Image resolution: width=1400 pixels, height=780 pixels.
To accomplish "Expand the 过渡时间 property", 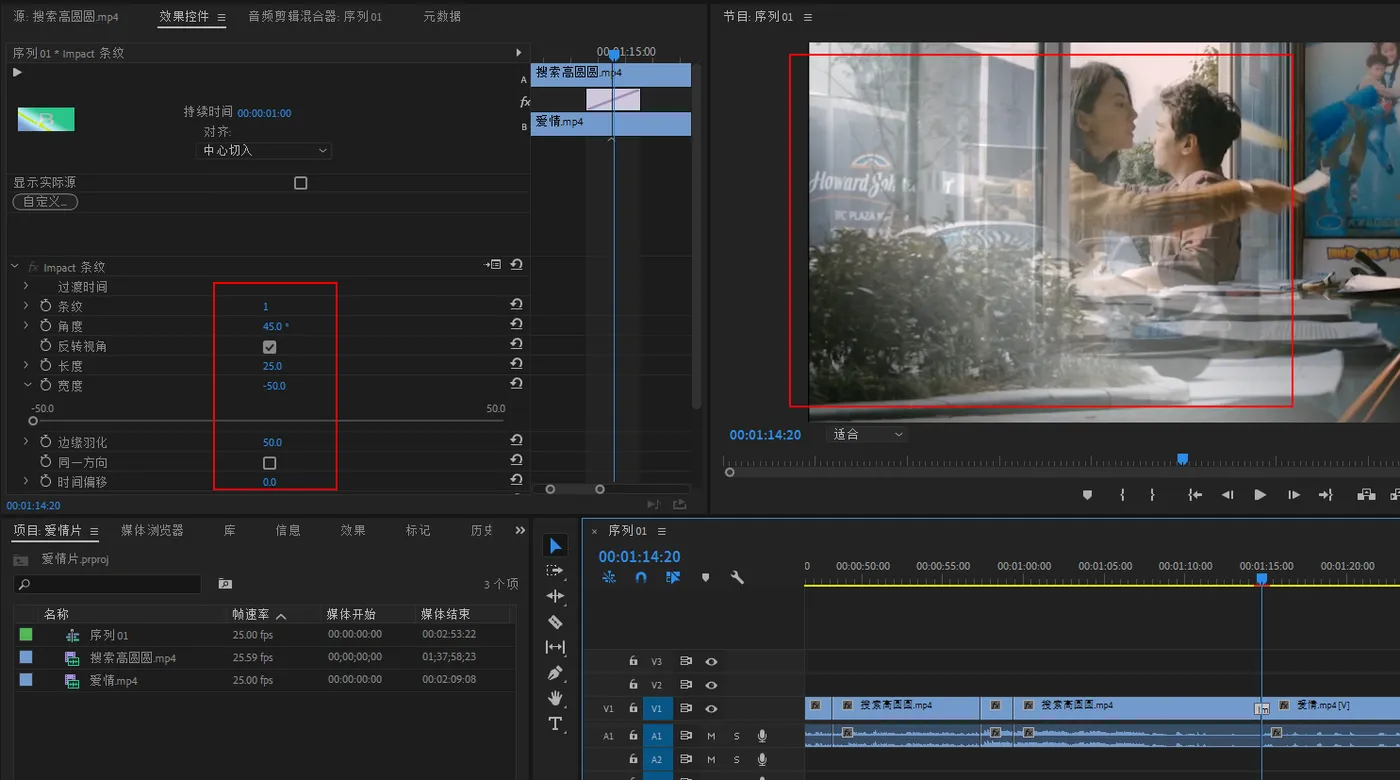I will tap(26, 286).
